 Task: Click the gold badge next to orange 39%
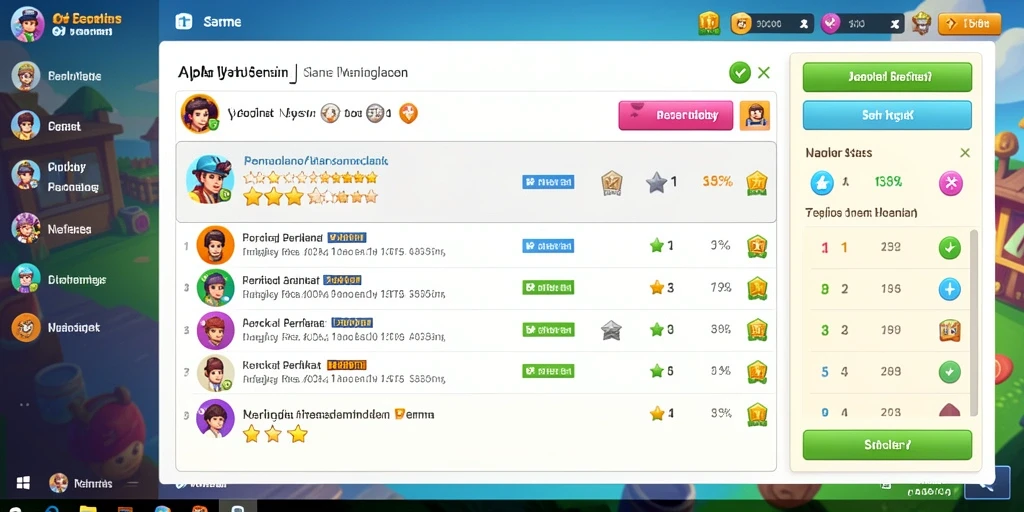[756, 182]
